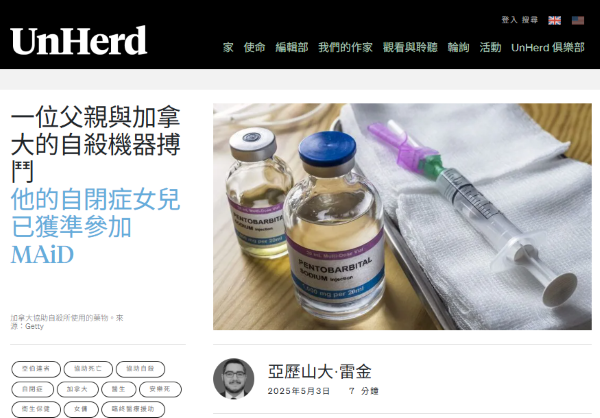Open the author's portrait photo
This screenshot has height=418, width=600.
click(233, 379)
